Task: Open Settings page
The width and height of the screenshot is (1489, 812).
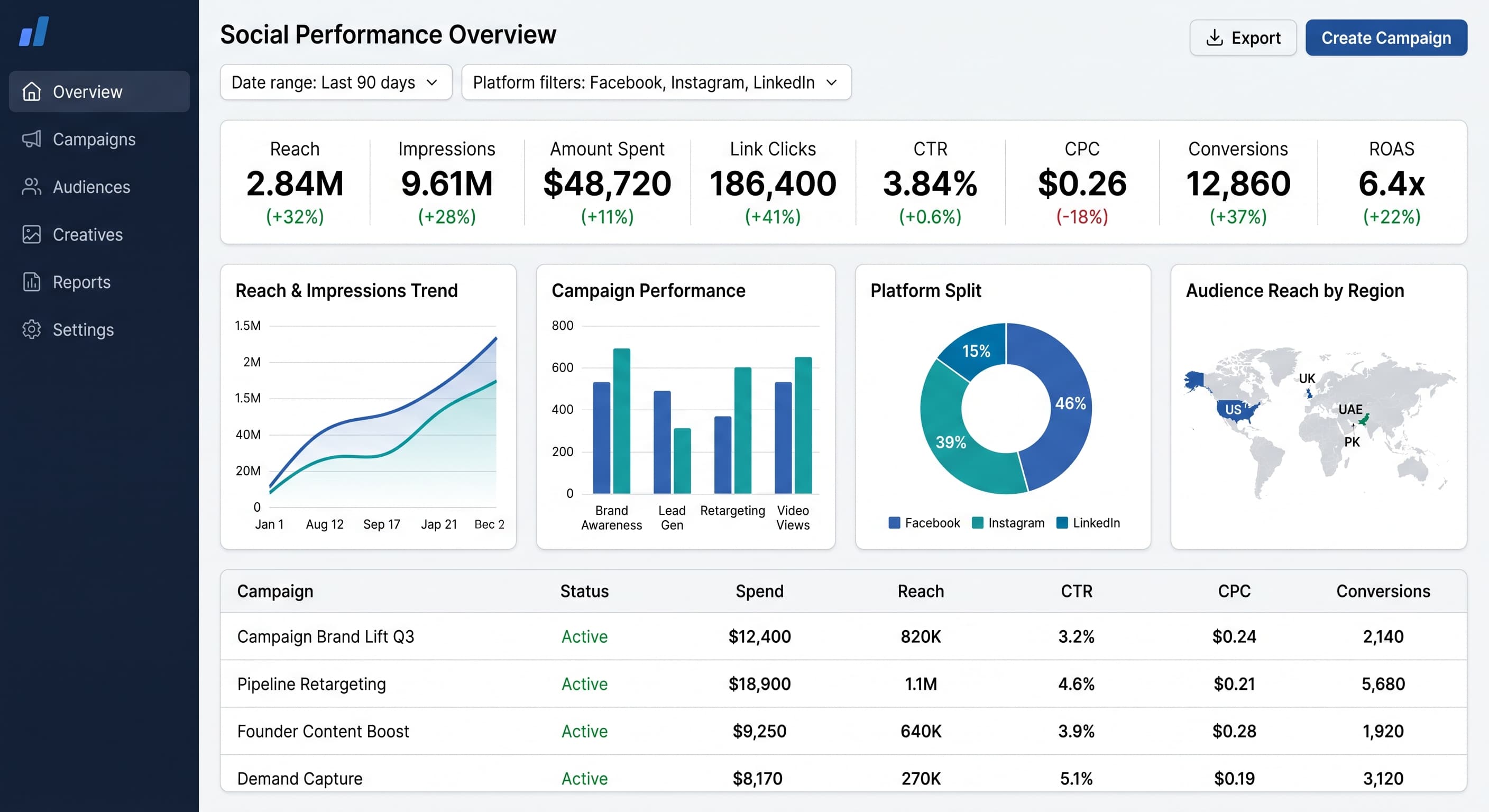Action: (99, 329)
